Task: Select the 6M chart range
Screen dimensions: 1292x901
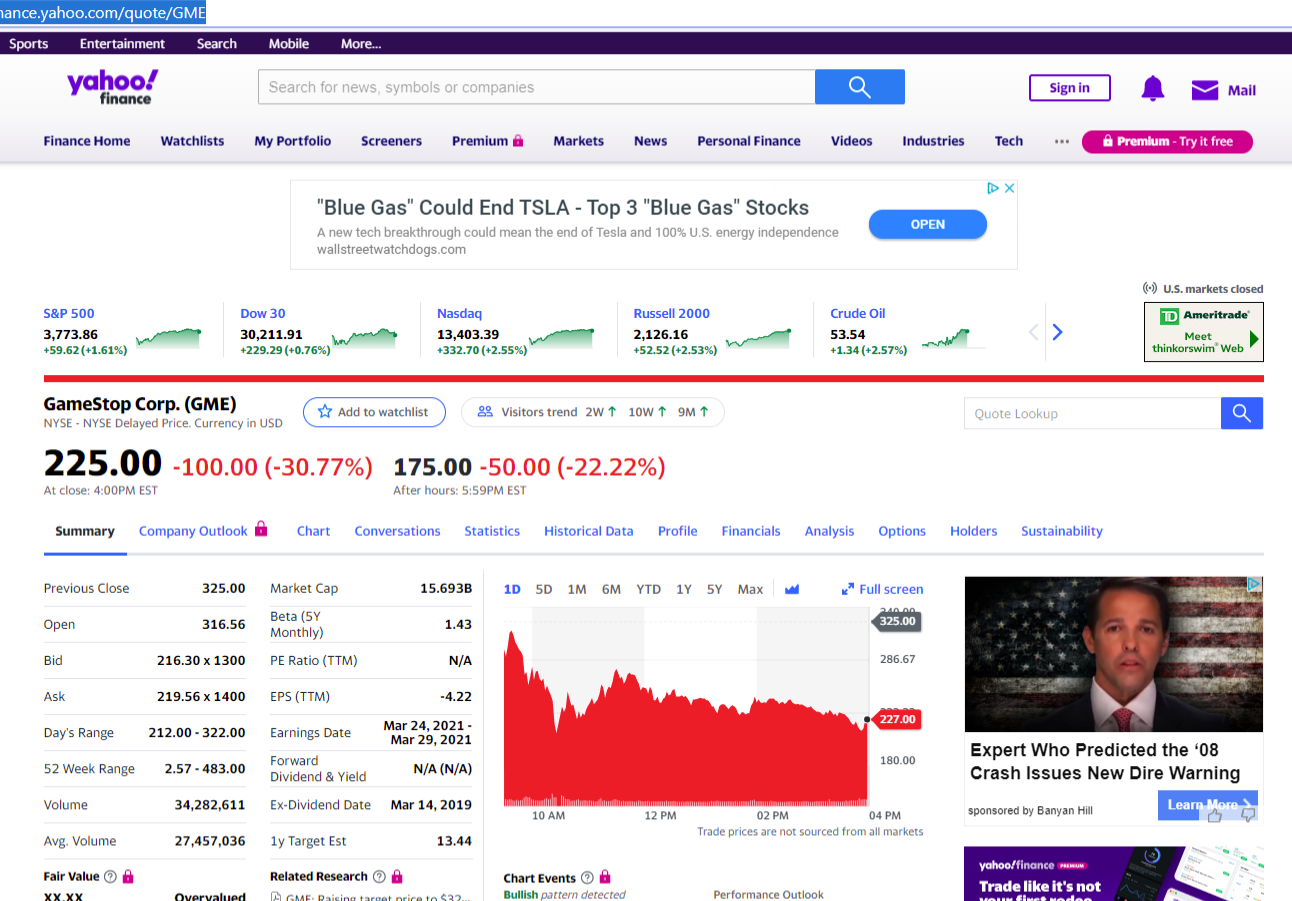Action: (611, 589)
